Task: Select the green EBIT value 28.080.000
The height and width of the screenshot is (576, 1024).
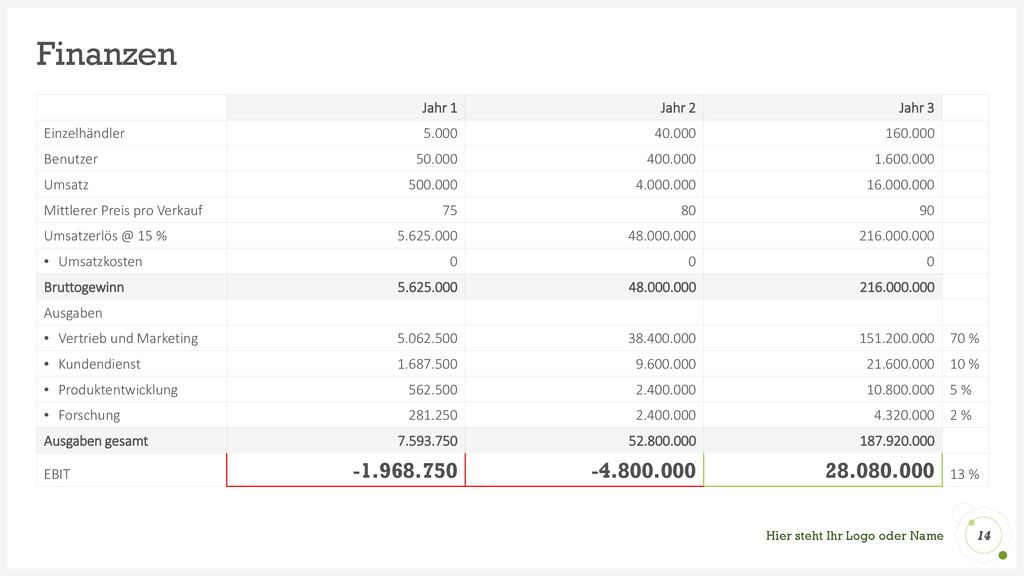Action: coord(880,470)
